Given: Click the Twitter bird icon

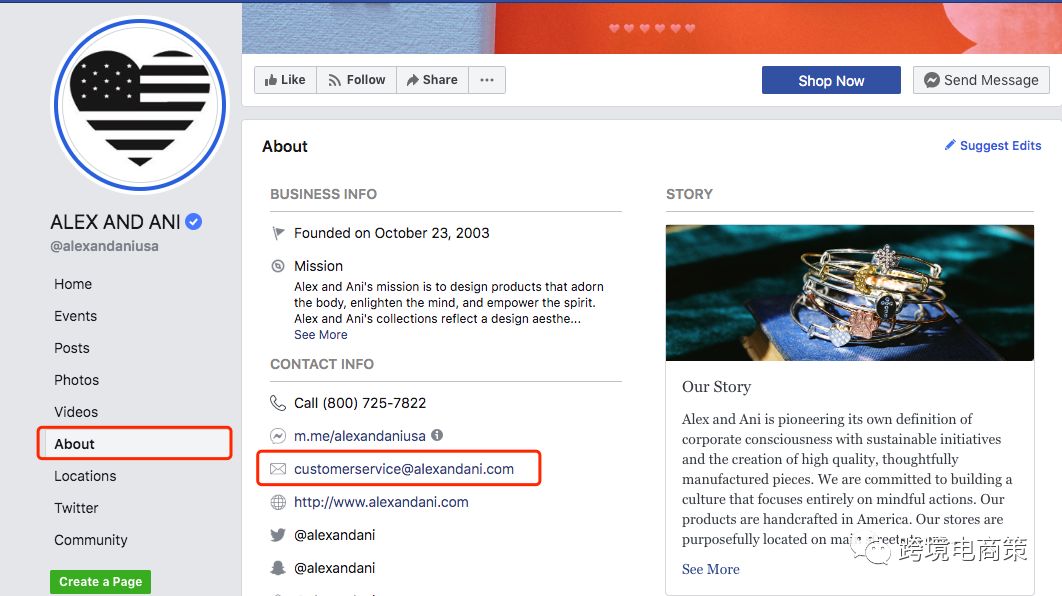Looking at the screenshot, I should [278, 535].
